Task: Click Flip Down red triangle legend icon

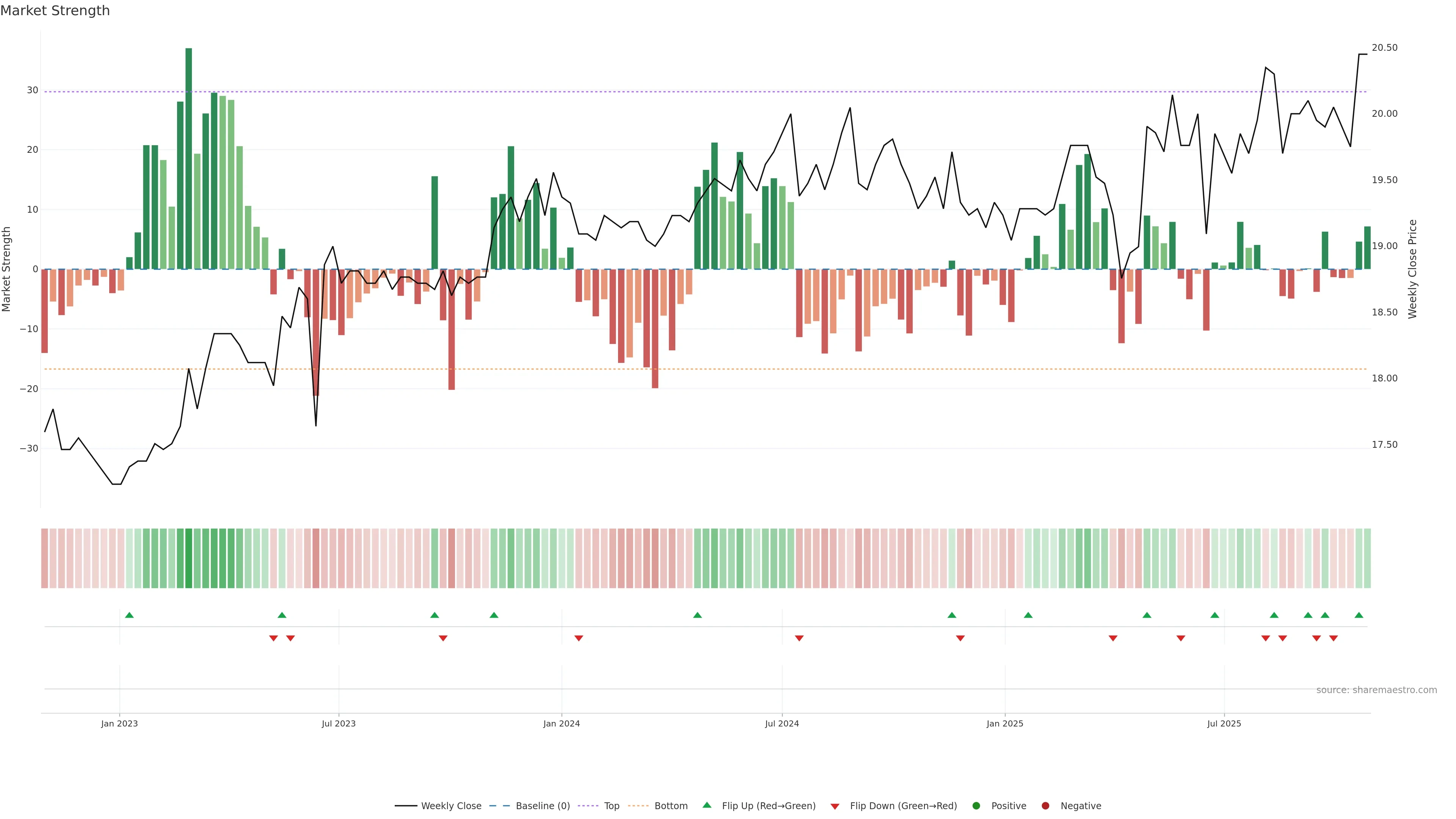Action: coord(835,806)
